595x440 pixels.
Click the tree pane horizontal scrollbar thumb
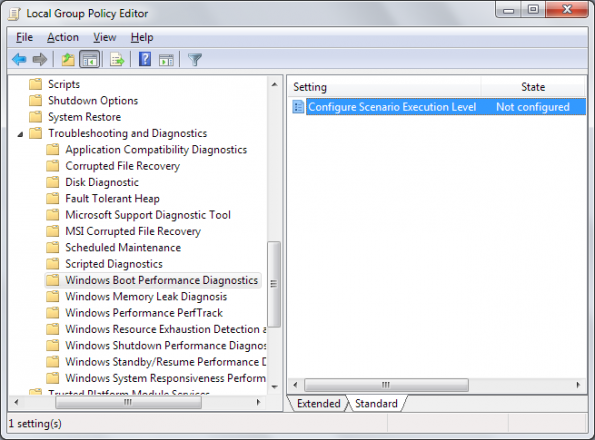tap(128, 402)
